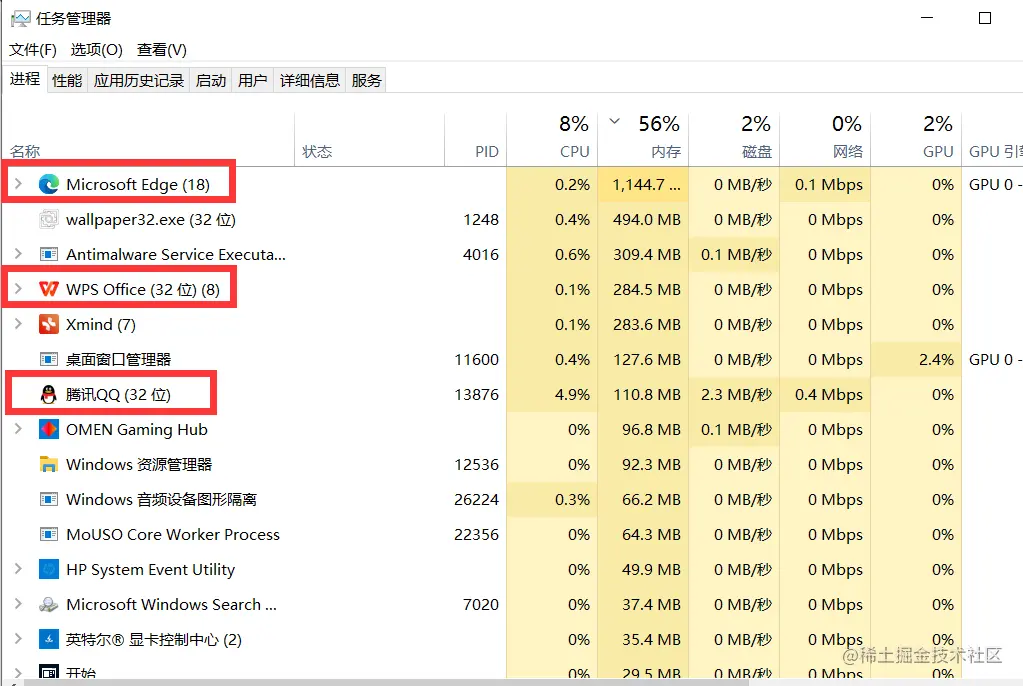Switch to the 性能 tab

tap(67, 80)
